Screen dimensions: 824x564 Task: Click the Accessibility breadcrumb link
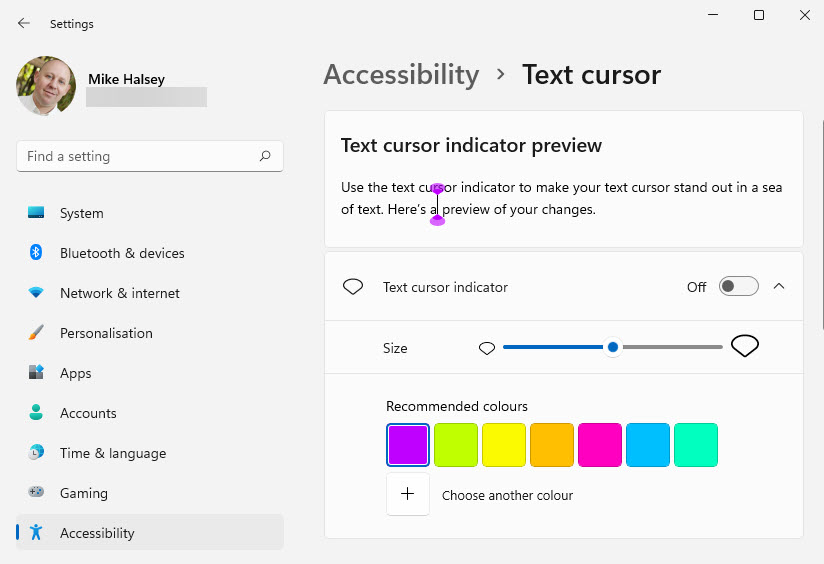(x=401, y=75)
